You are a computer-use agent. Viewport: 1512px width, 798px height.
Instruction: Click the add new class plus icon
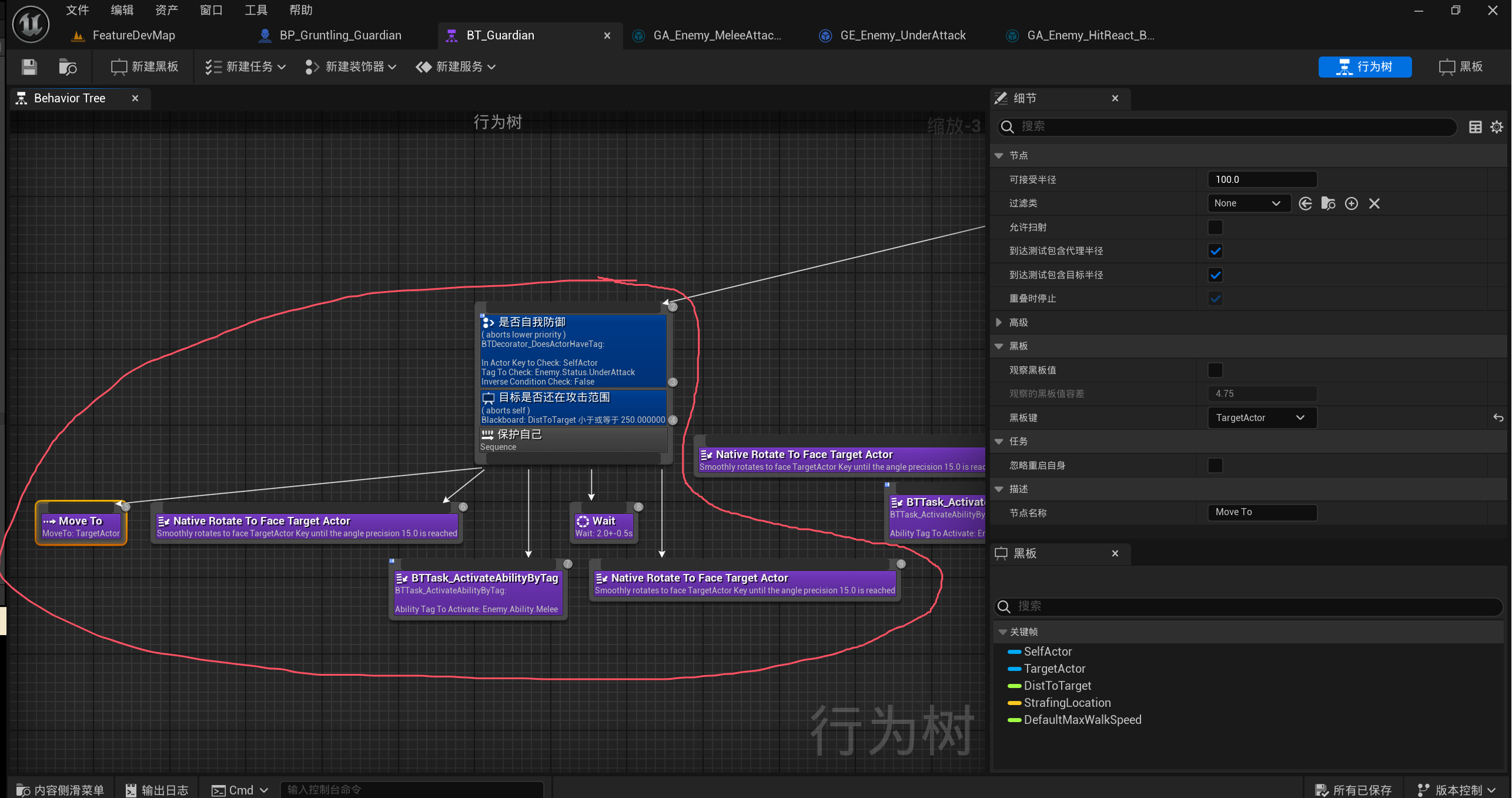click(1351, 203)
